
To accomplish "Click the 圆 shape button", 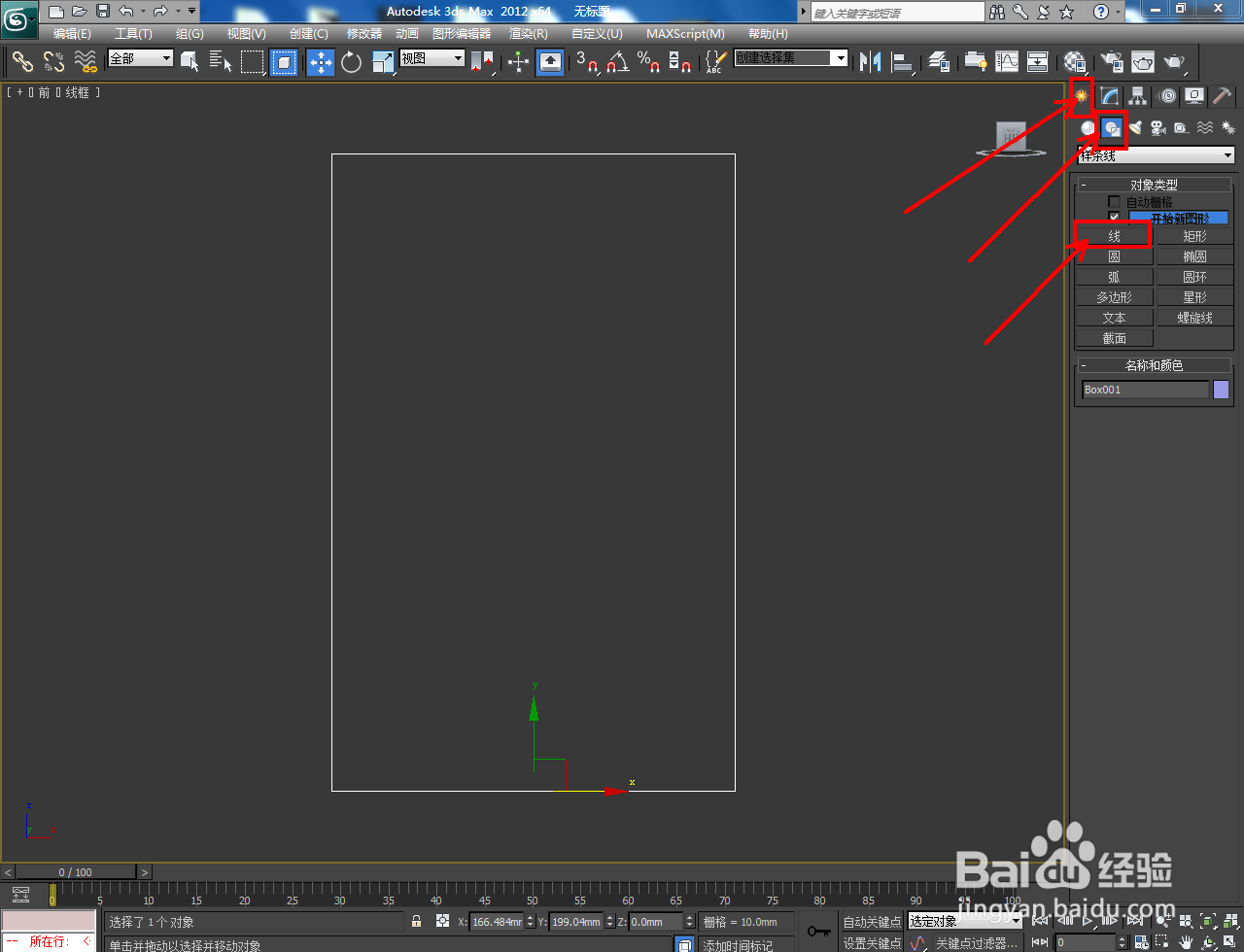I will (1114, 256).
